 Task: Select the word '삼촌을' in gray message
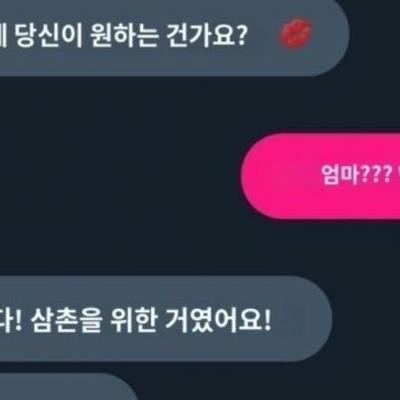(x=65, y=320)
